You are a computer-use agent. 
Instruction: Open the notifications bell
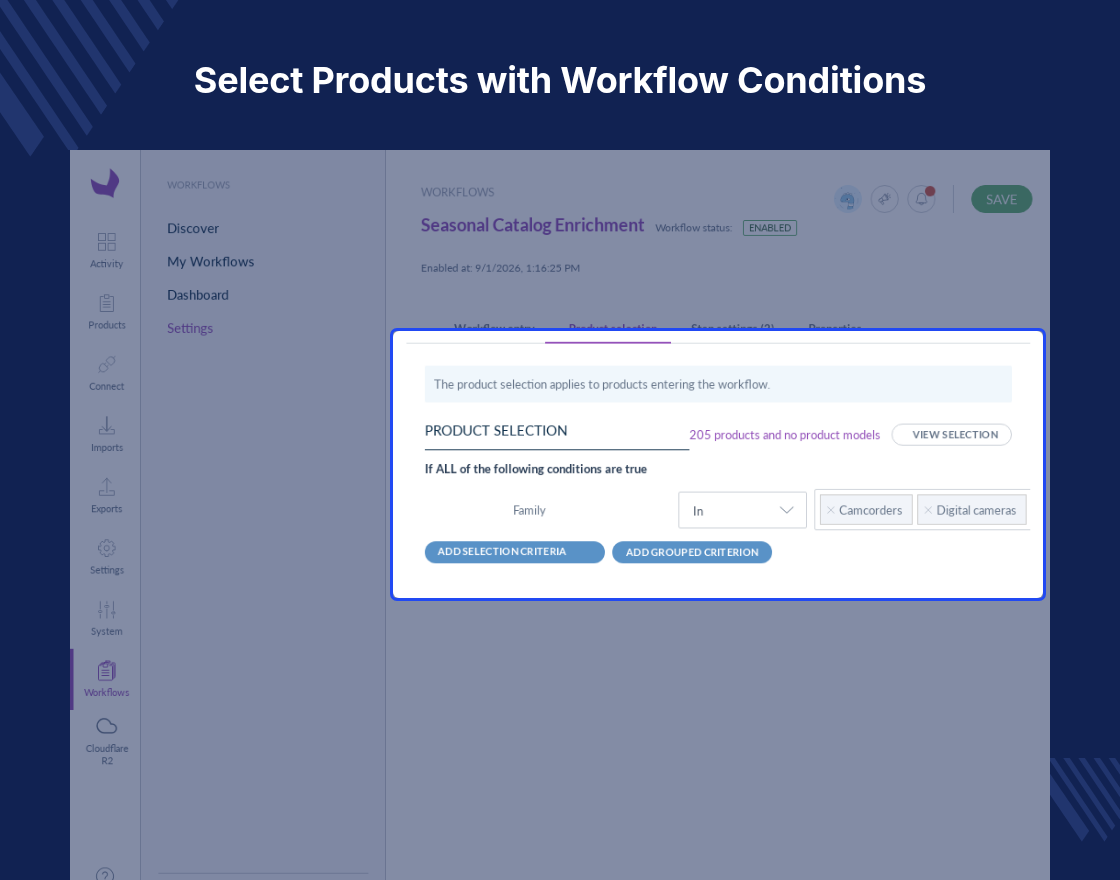tap(921, 199)
